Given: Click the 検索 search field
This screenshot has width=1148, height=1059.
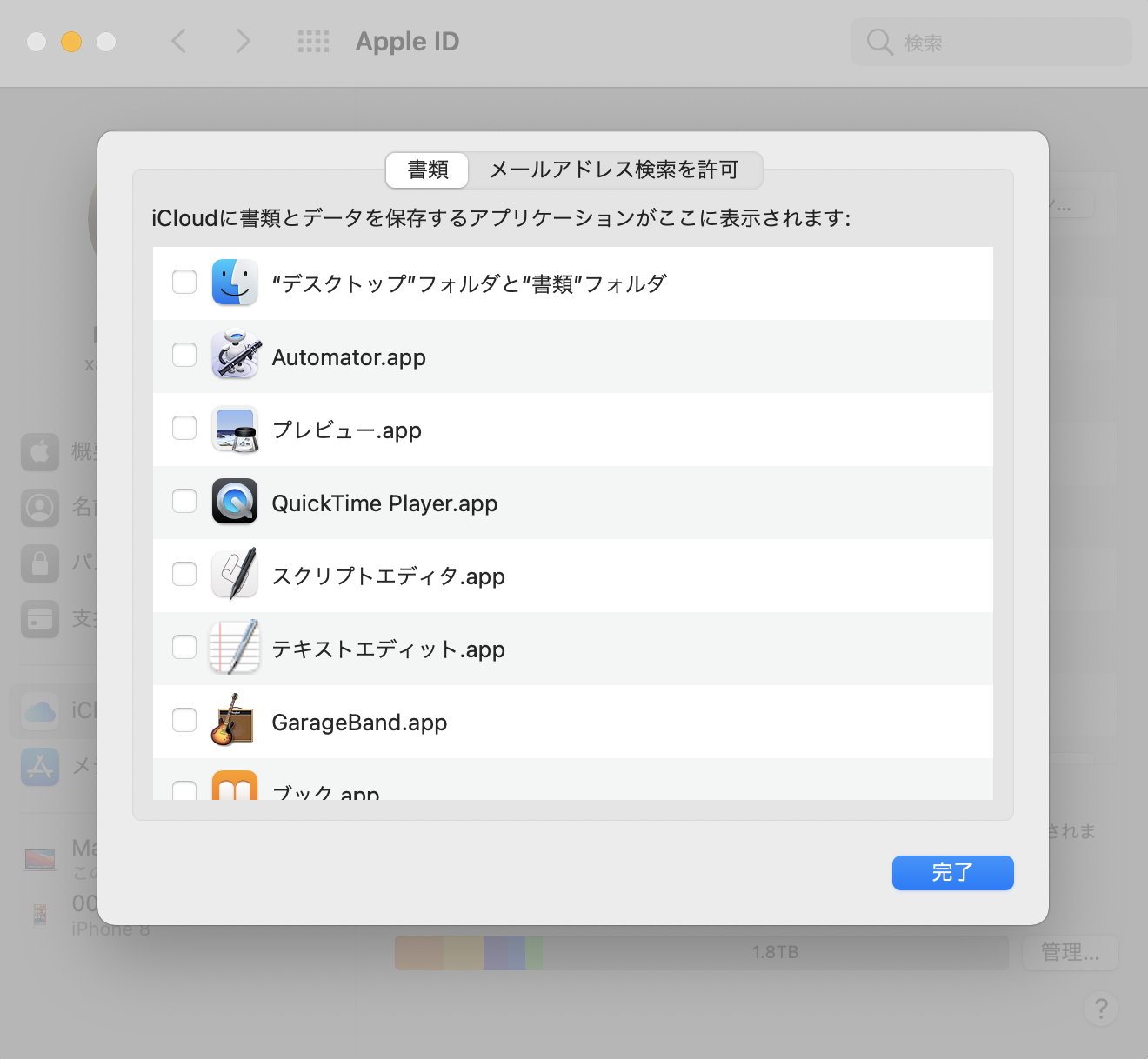Looking at the screenshot, I should point(991,42).
